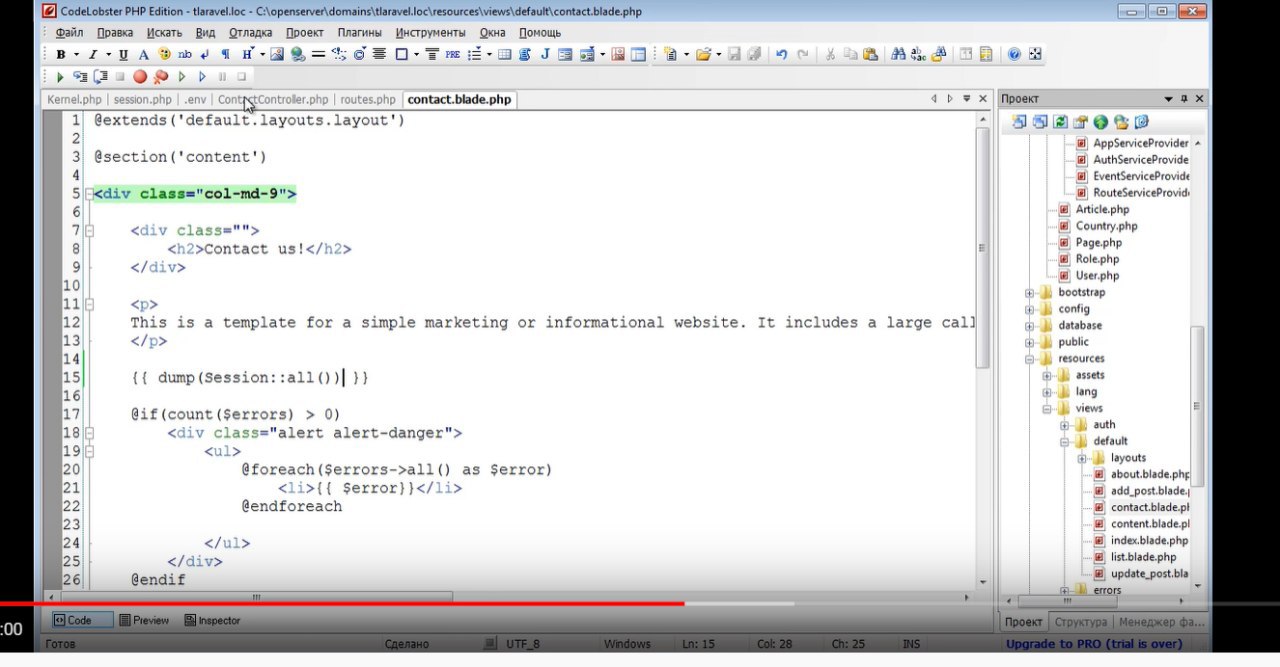Collapse the views folder
1280x667 pixels.
[1047, 409]
